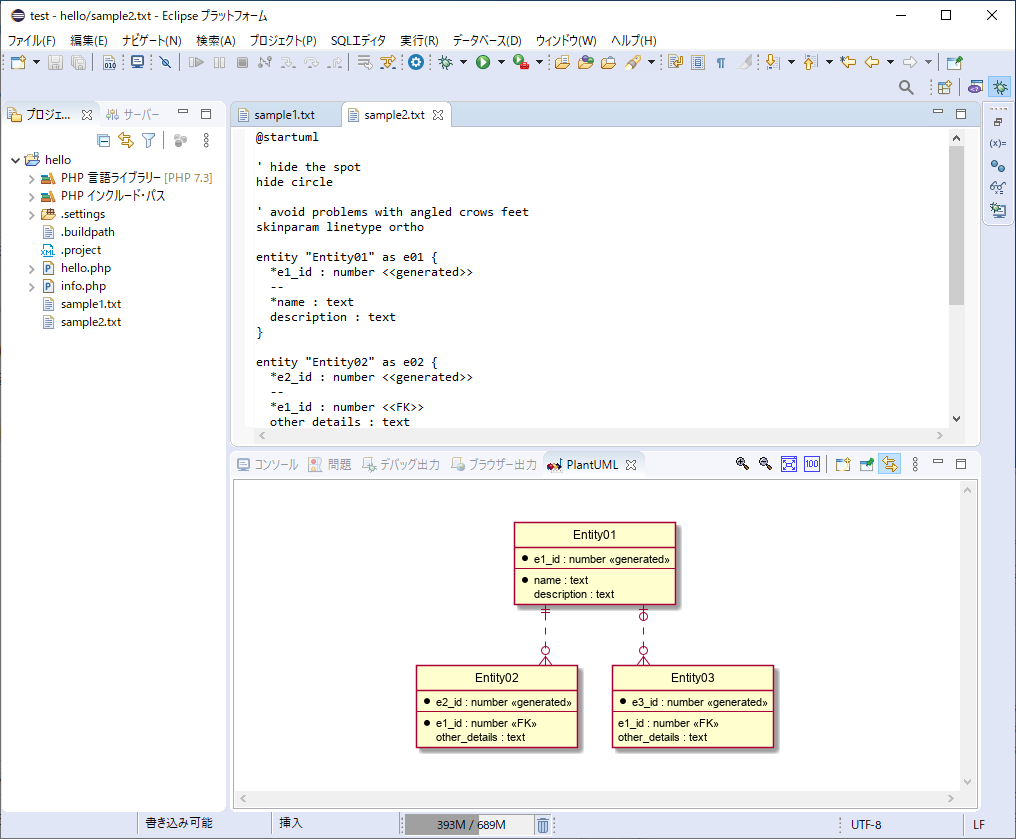This screenshot has width=1016, height=839.
Task: Zoom in on the PlantUML diagram
Action: (x=742, y=464)
